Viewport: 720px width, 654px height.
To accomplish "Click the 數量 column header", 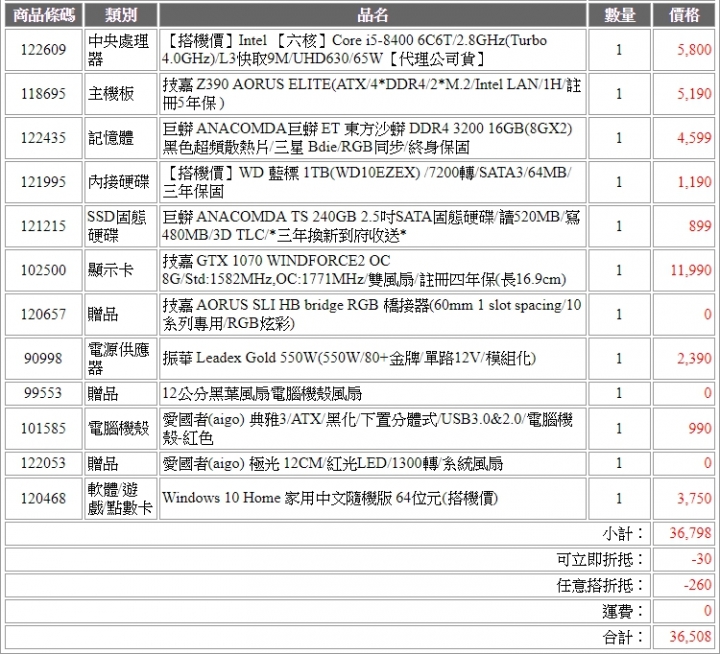I will (x=619, y=15).
